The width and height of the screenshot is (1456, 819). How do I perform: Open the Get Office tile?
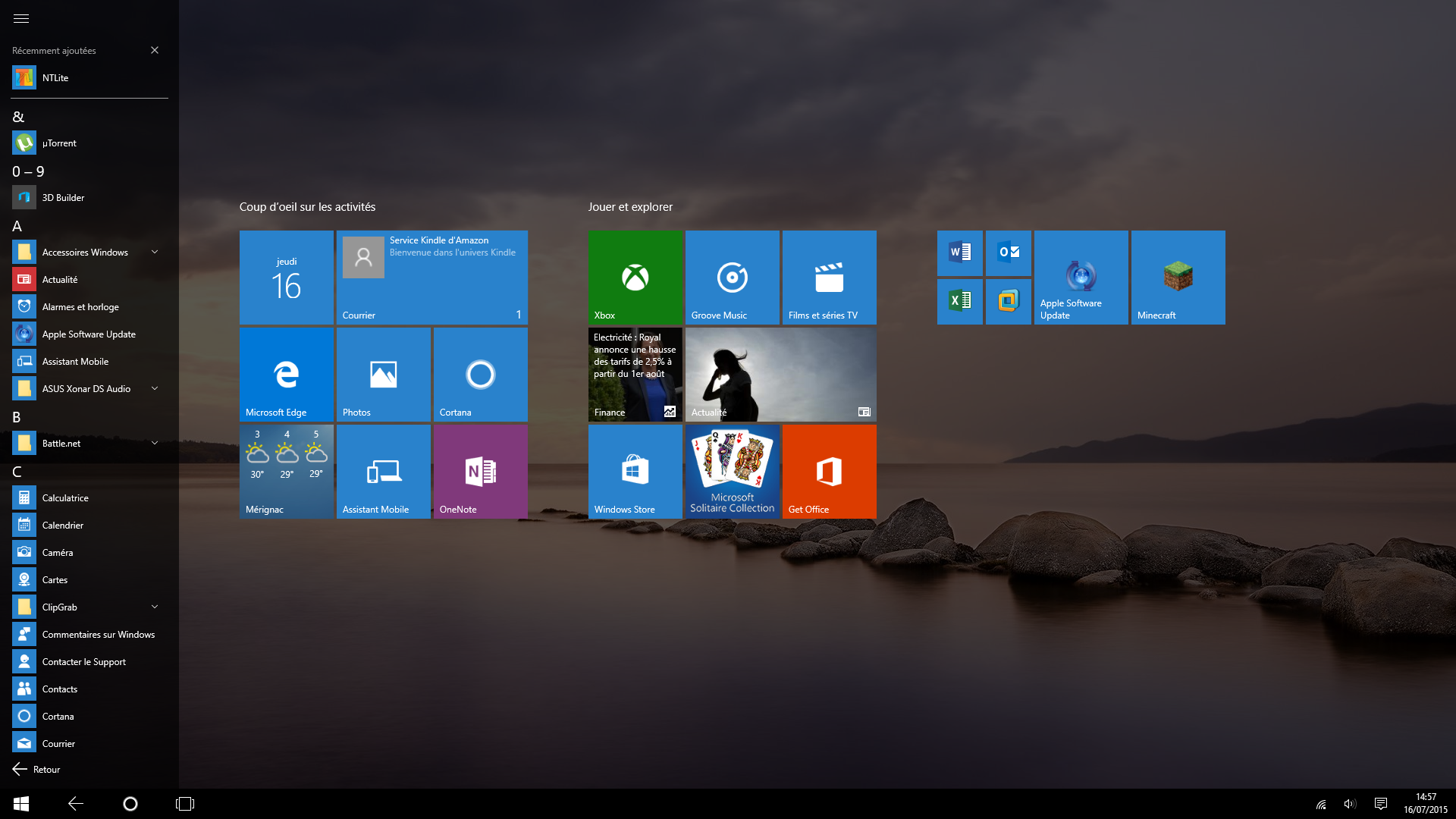(830, 472)
